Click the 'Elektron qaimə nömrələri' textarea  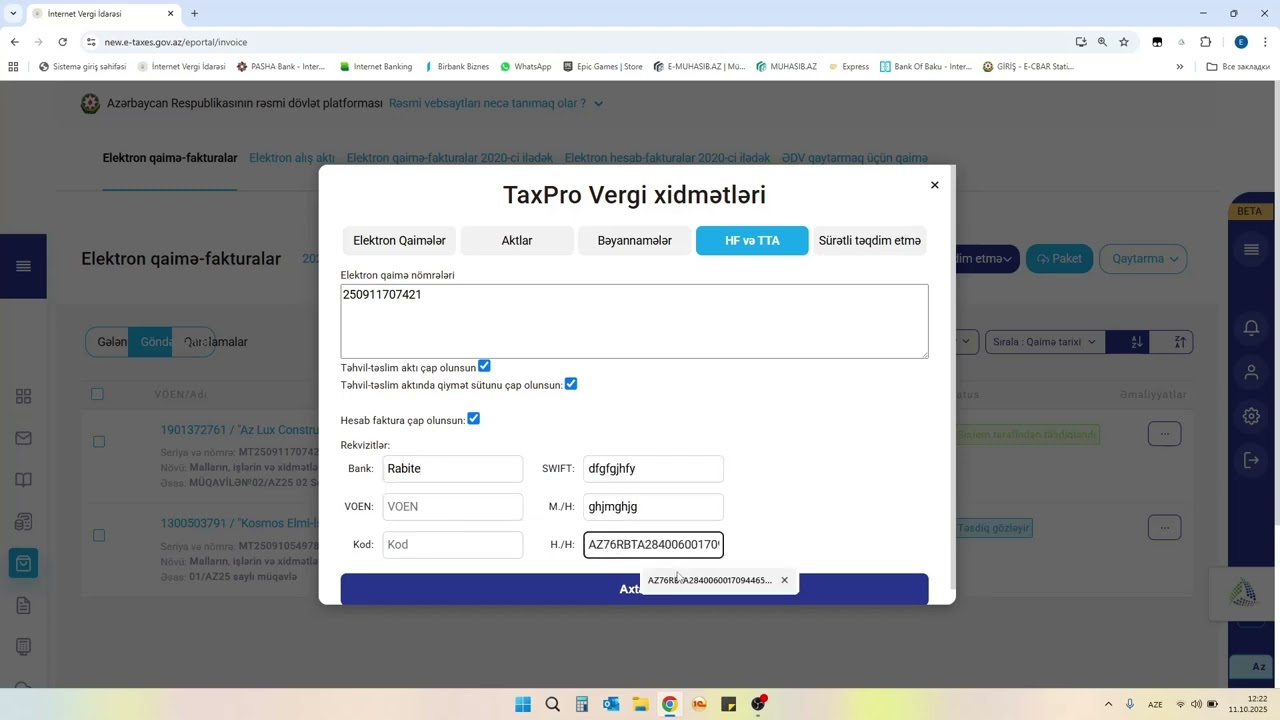(634, 321)
